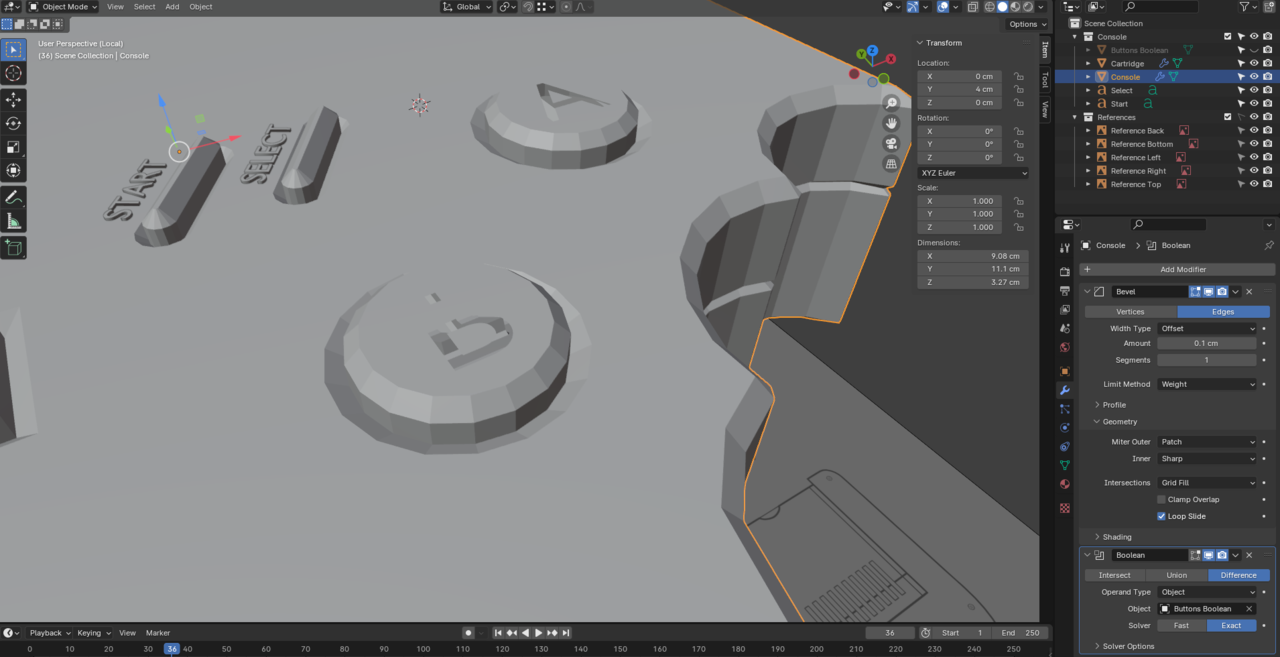Set Boolean operation to Union
1280x657 pixels.
point(1176,575)
